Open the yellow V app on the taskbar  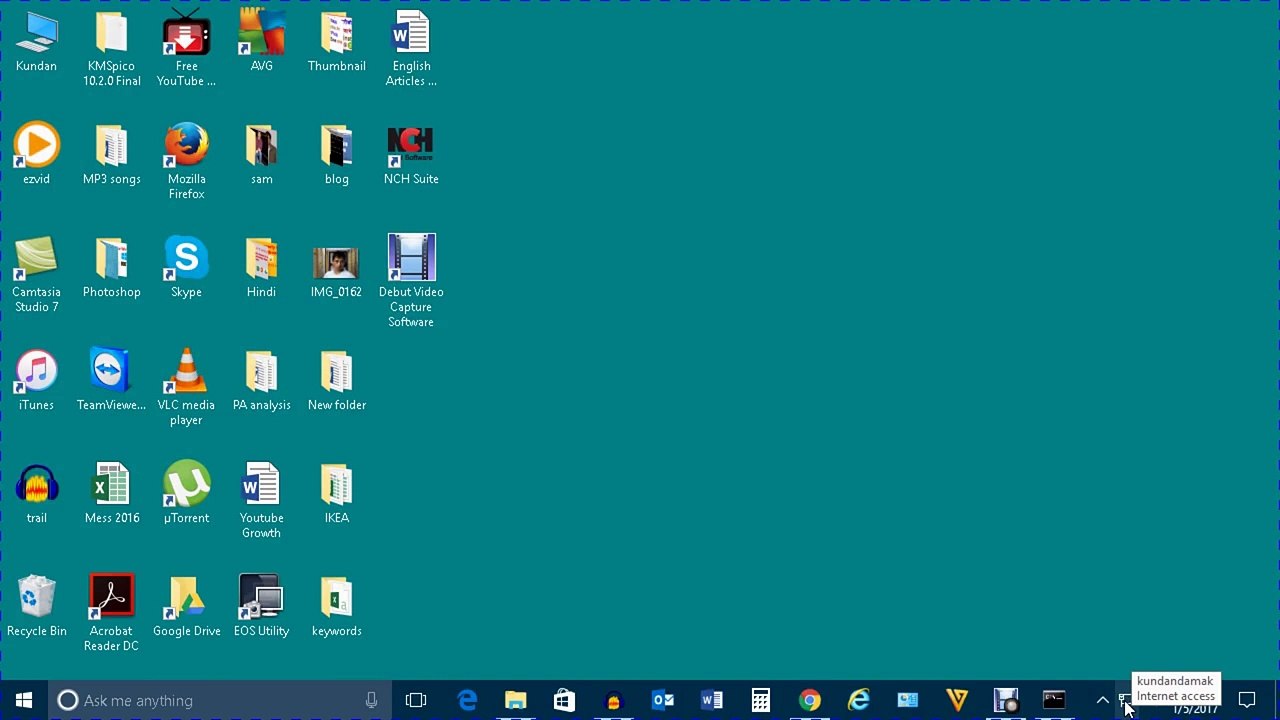tap(956, 700)
